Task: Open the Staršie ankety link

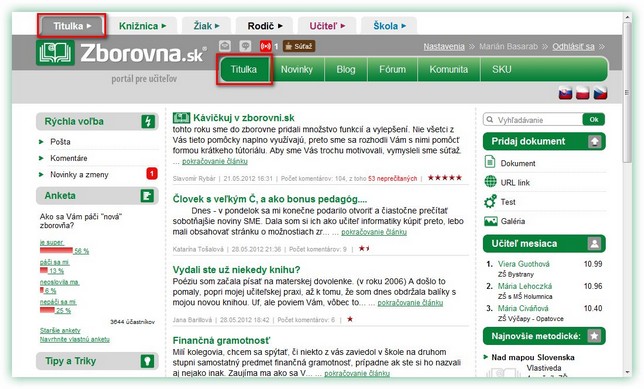Action: (60, 330)
